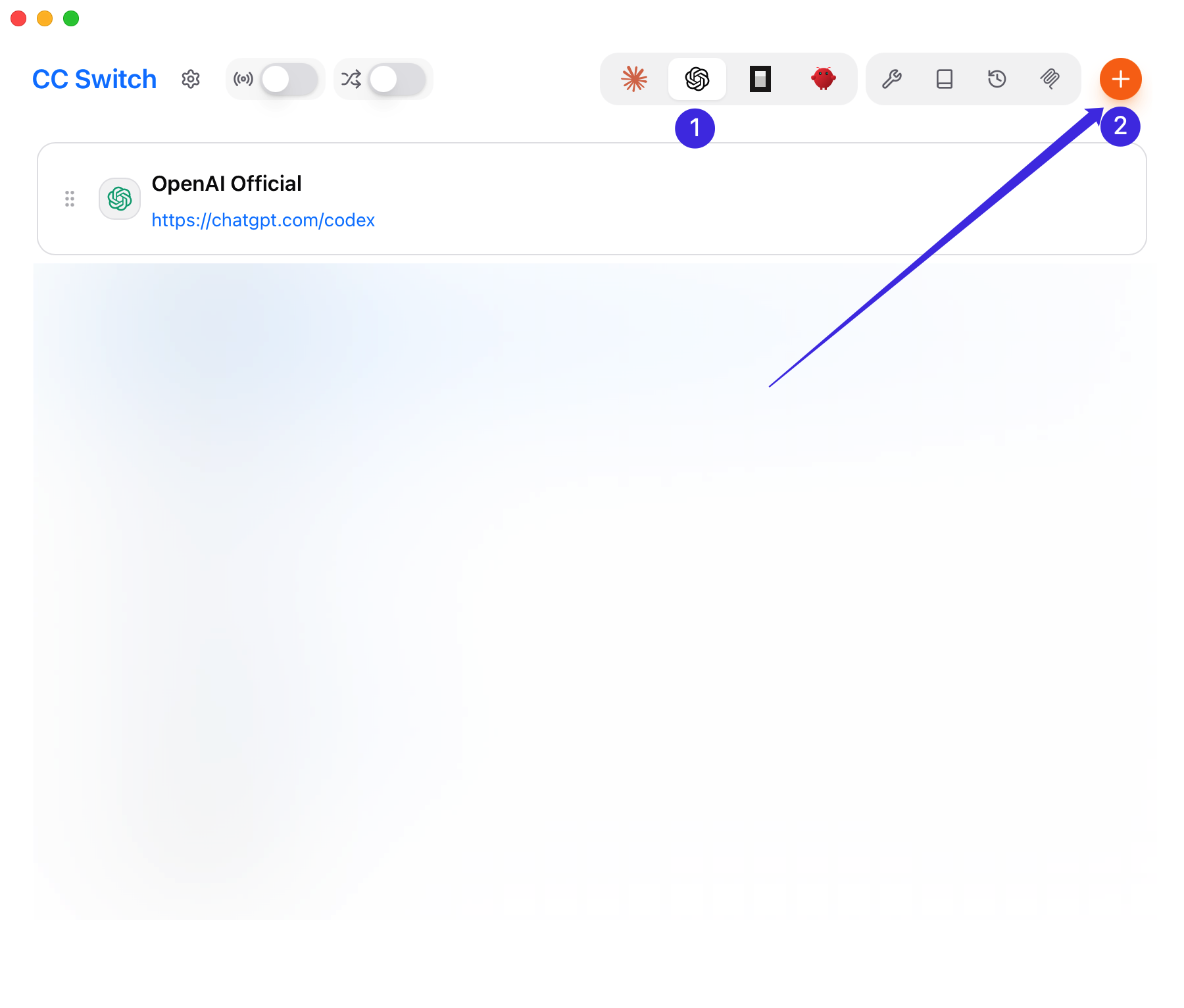Open the wrench tools panel

892,79
